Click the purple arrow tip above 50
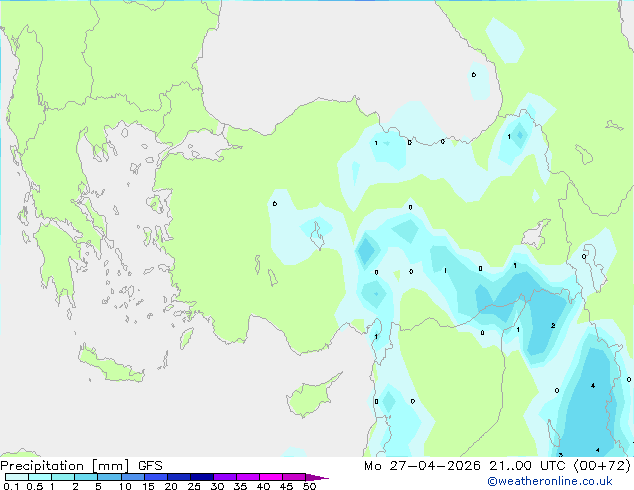The height and width of the screenshot is (490, 634). click(317, 478)
